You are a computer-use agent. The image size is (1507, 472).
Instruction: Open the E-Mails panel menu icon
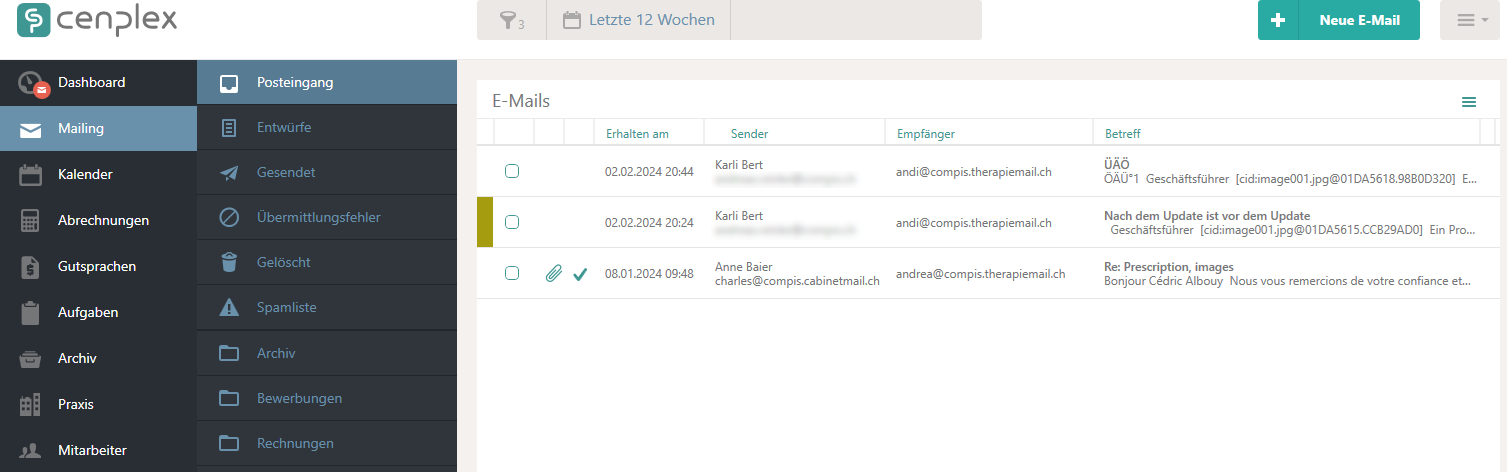(1469, 102)
